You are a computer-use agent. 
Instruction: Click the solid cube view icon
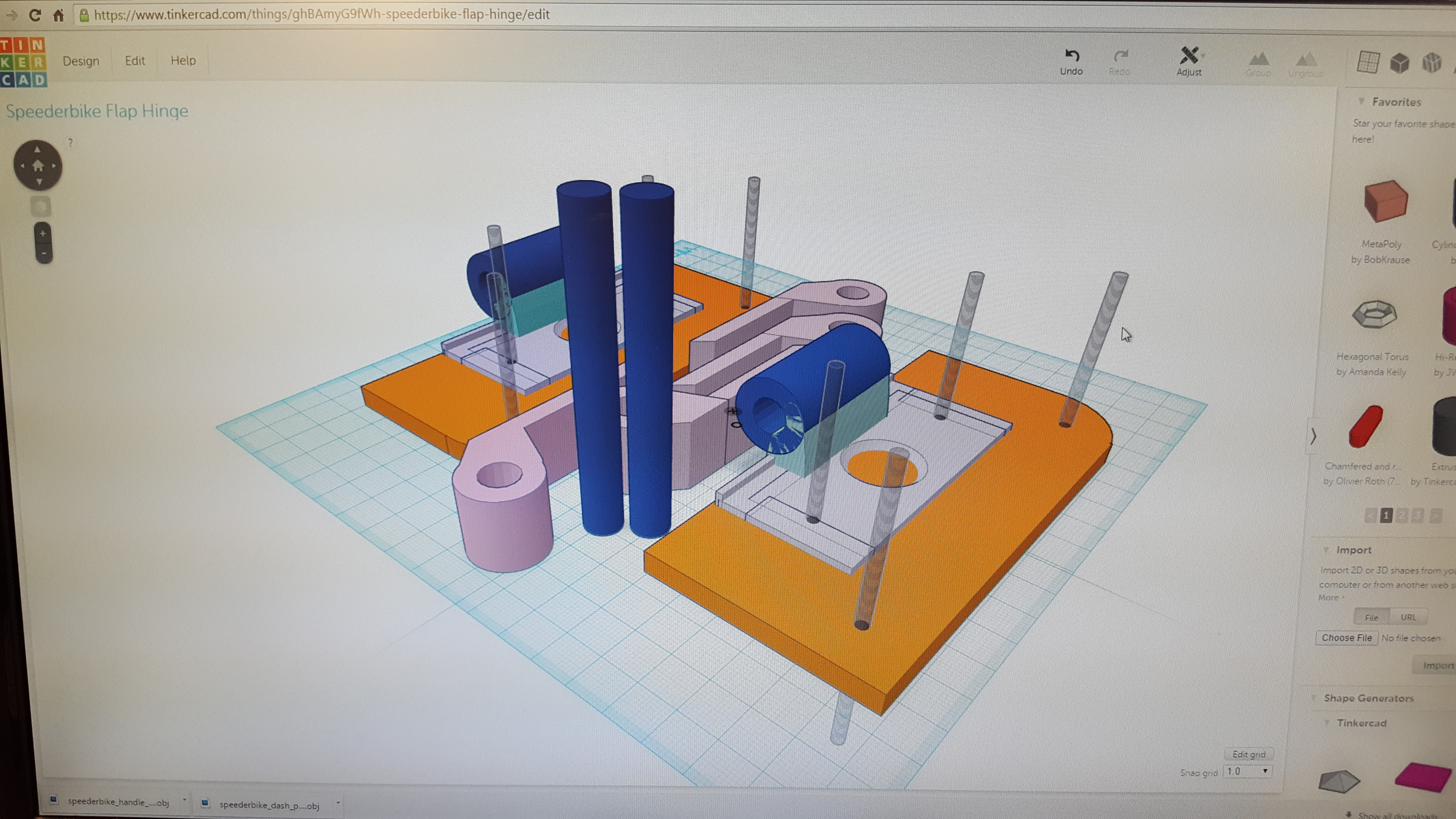[1400, 63]
